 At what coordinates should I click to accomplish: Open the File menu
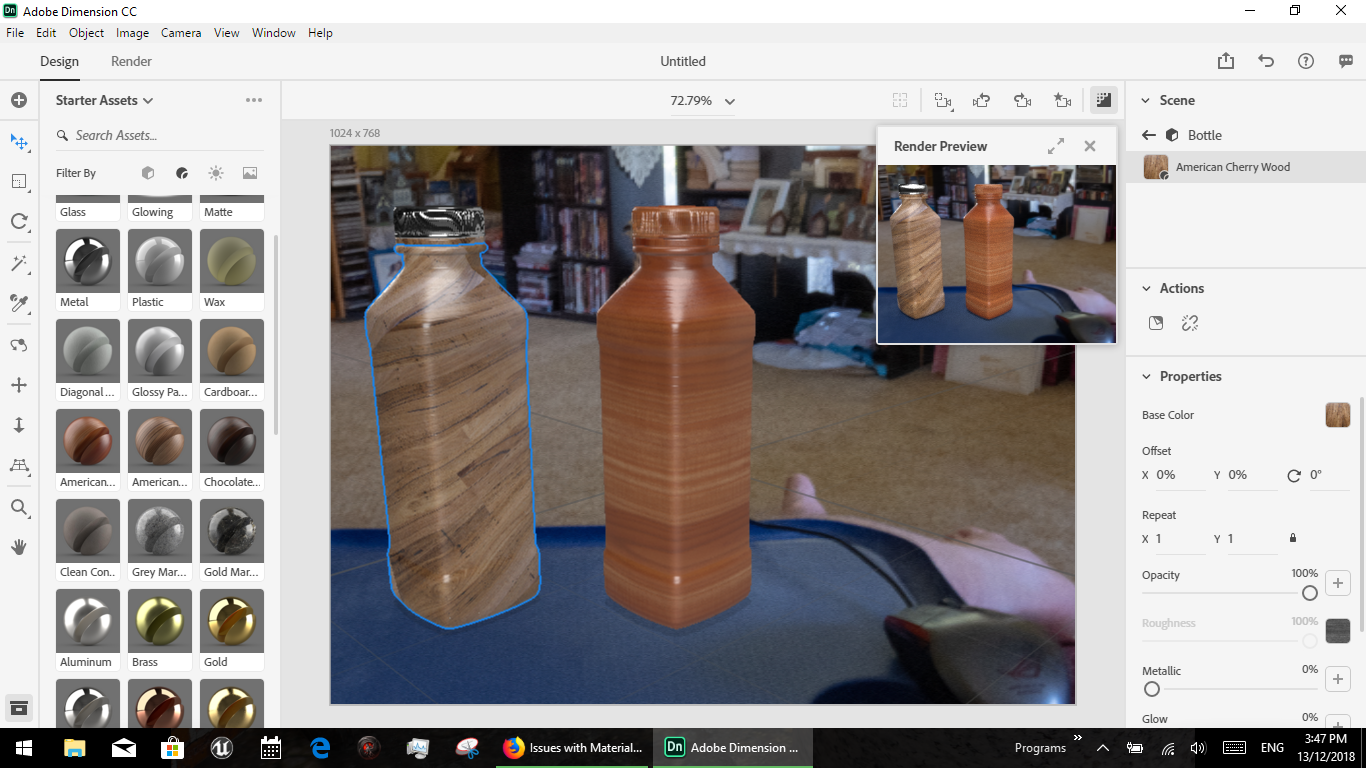pyautogui.click(x=15, y=33)
